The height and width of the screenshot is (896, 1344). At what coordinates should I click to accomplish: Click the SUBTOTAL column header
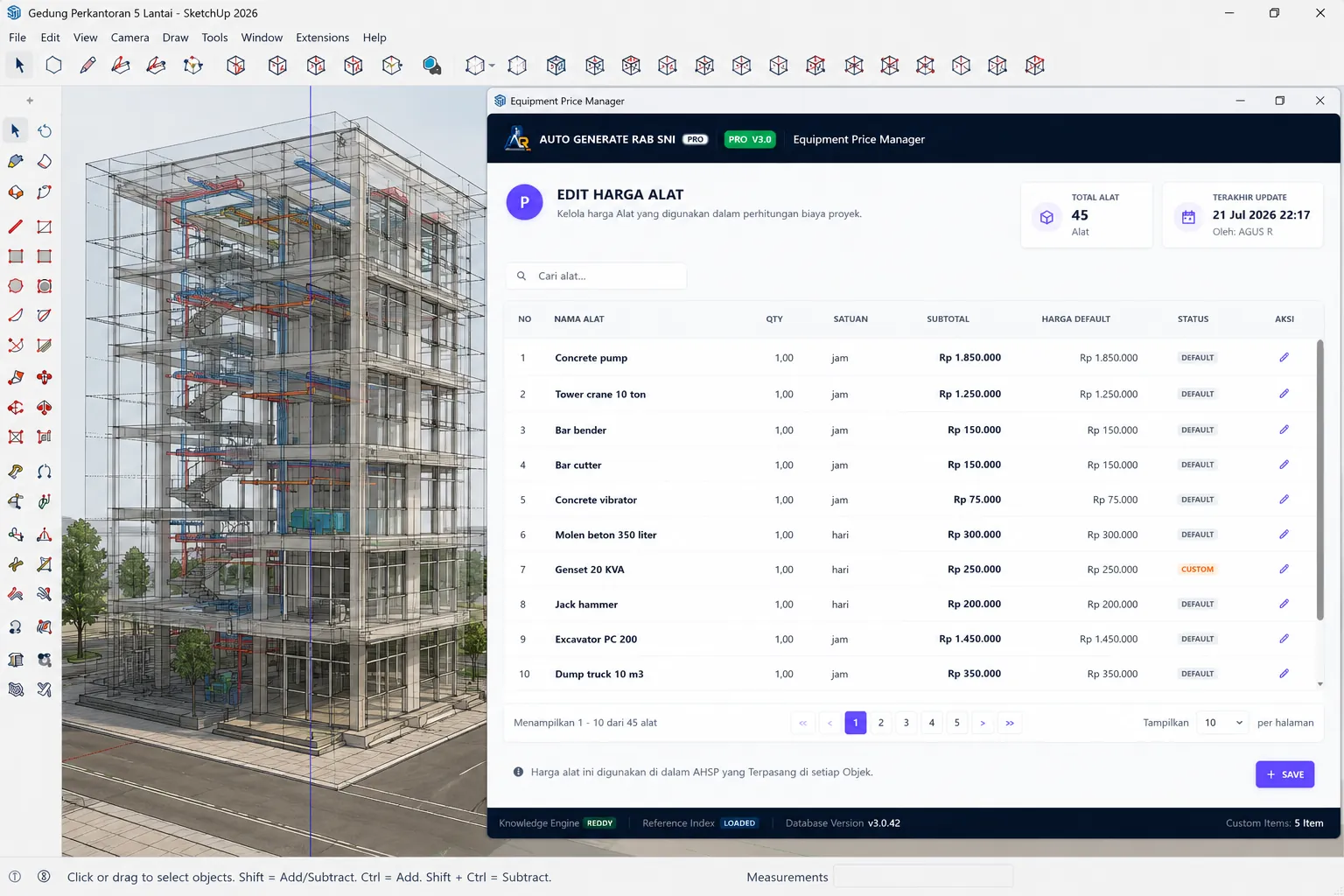pos(948,319)
